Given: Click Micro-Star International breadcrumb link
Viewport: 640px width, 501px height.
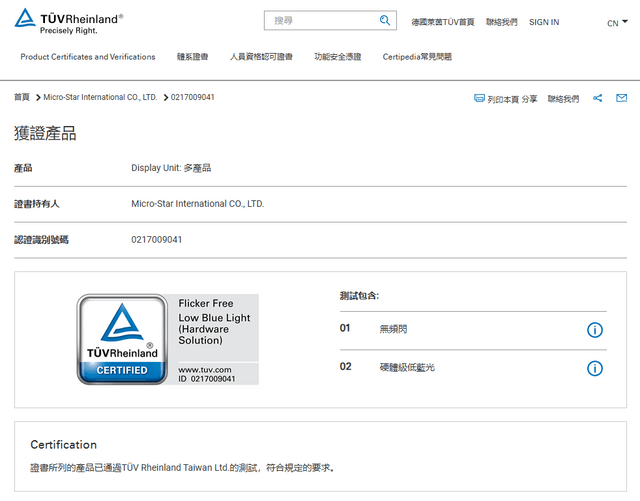Looking at the screenshot, I should click(x=100, y=97).
